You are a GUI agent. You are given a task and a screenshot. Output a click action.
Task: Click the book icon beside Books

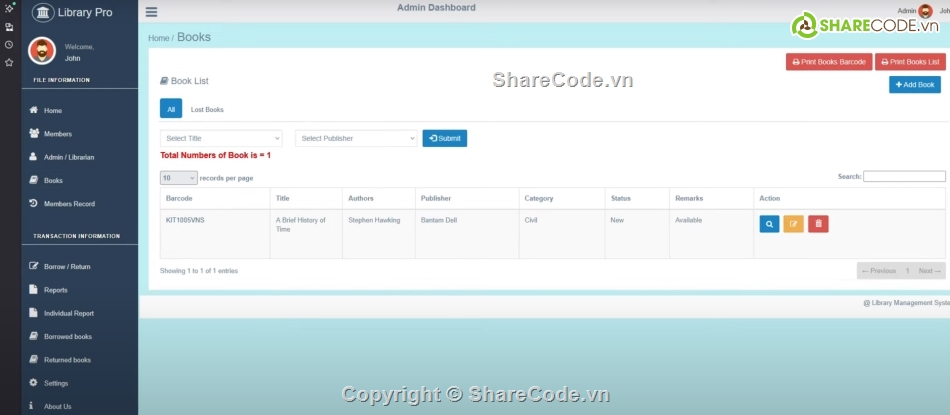pyautogui.click(x=33, y=180)
